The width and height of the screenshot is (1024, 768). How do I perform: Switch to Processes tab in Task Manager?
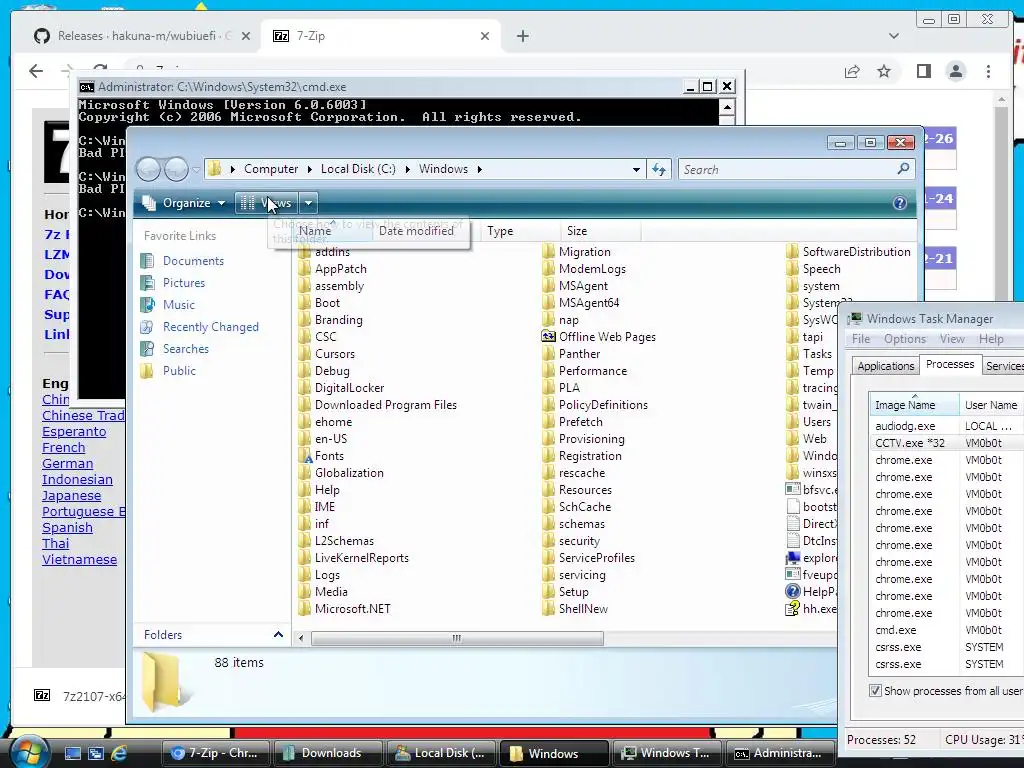tap(950, 364)
